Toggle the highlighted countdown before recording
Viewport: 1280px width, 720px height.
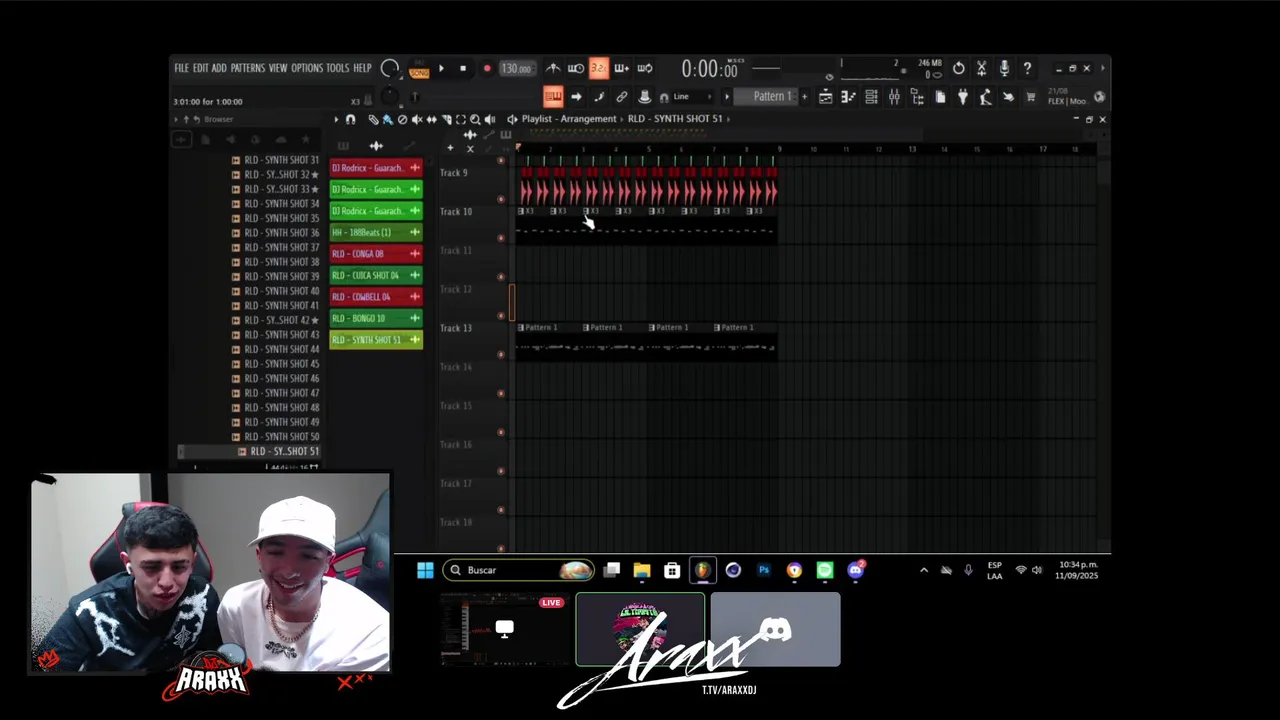coord(599,68)
